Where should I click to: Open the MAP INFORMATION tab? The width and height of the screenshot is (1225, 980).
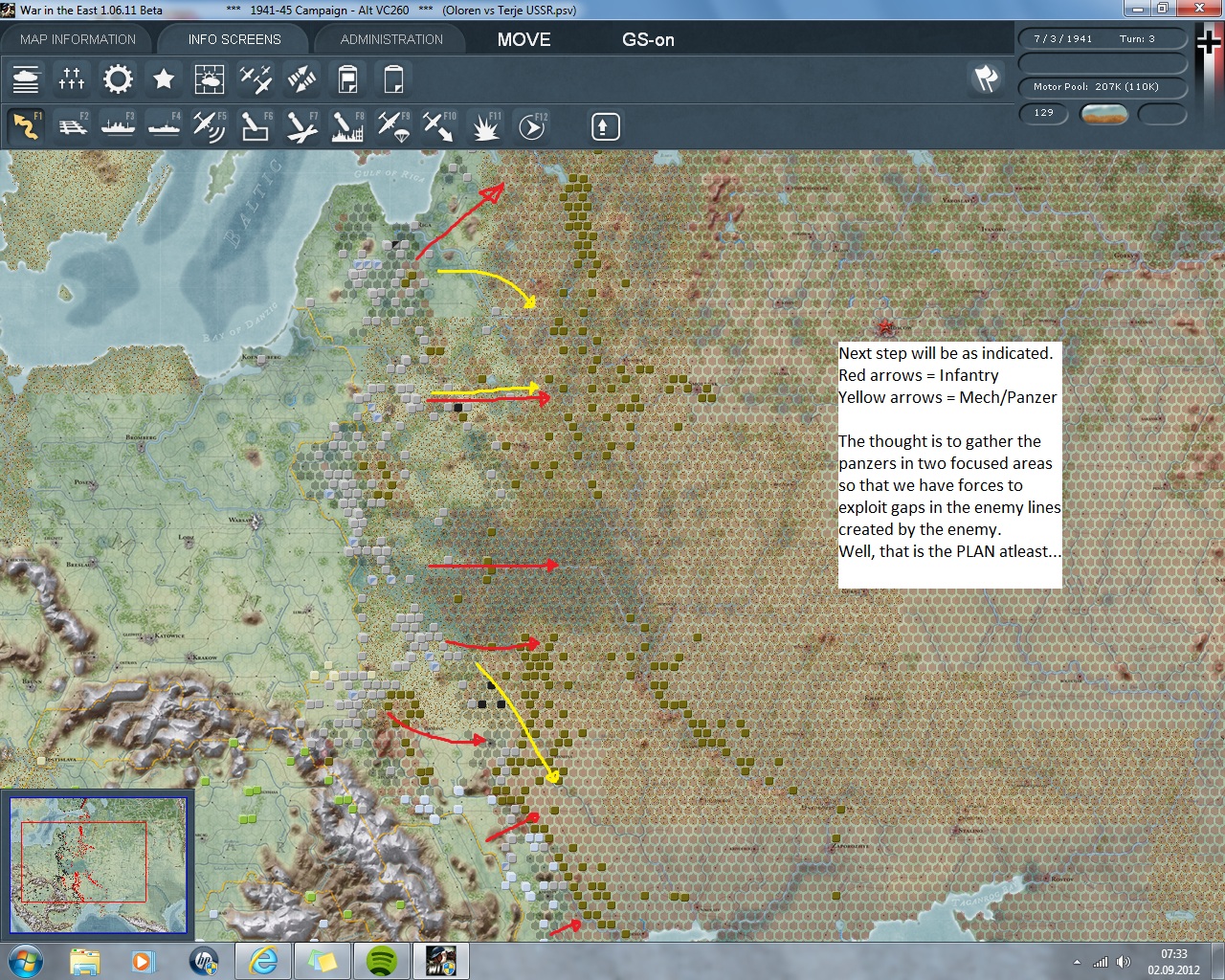pos(78,39)
